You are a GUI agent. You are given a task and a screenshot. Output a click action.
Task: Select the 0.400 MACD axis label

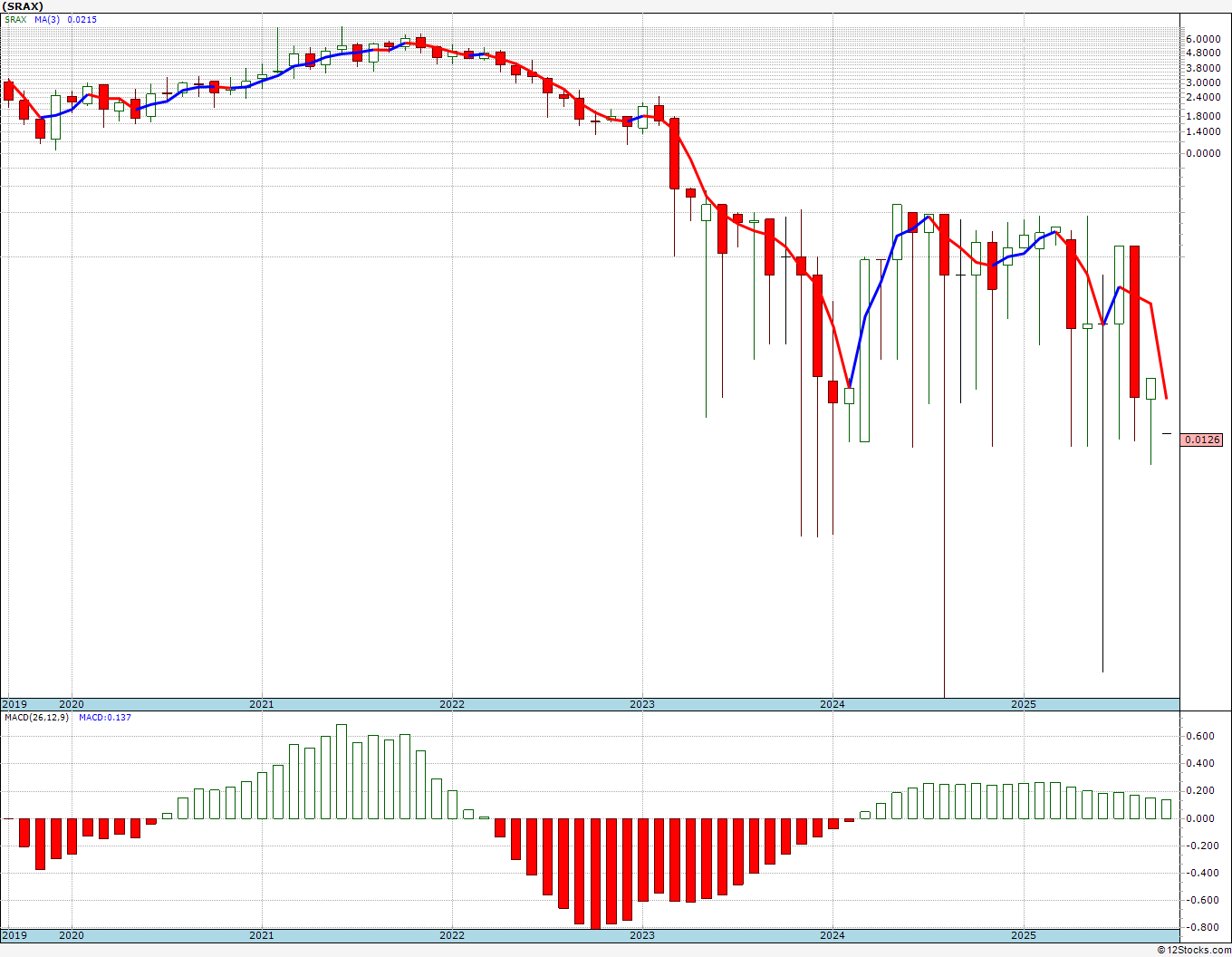pyautogui.click(x=1199, y=763)
